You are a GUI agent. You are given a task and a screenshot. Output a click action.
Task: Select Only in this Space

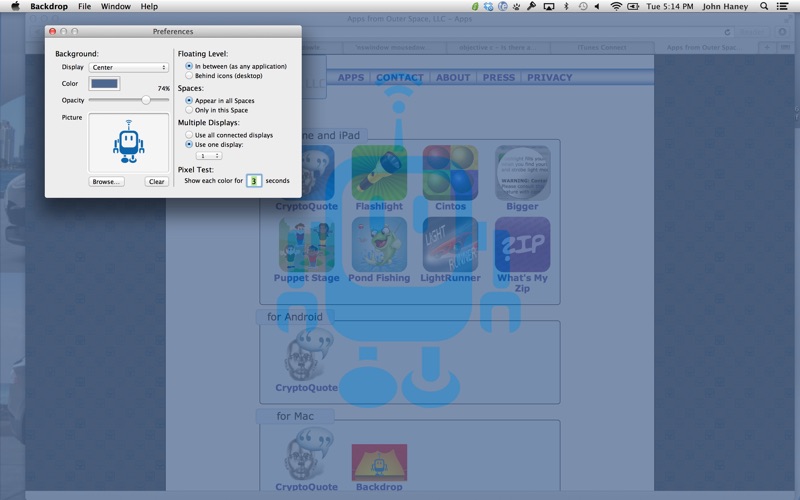coord(189,110)
